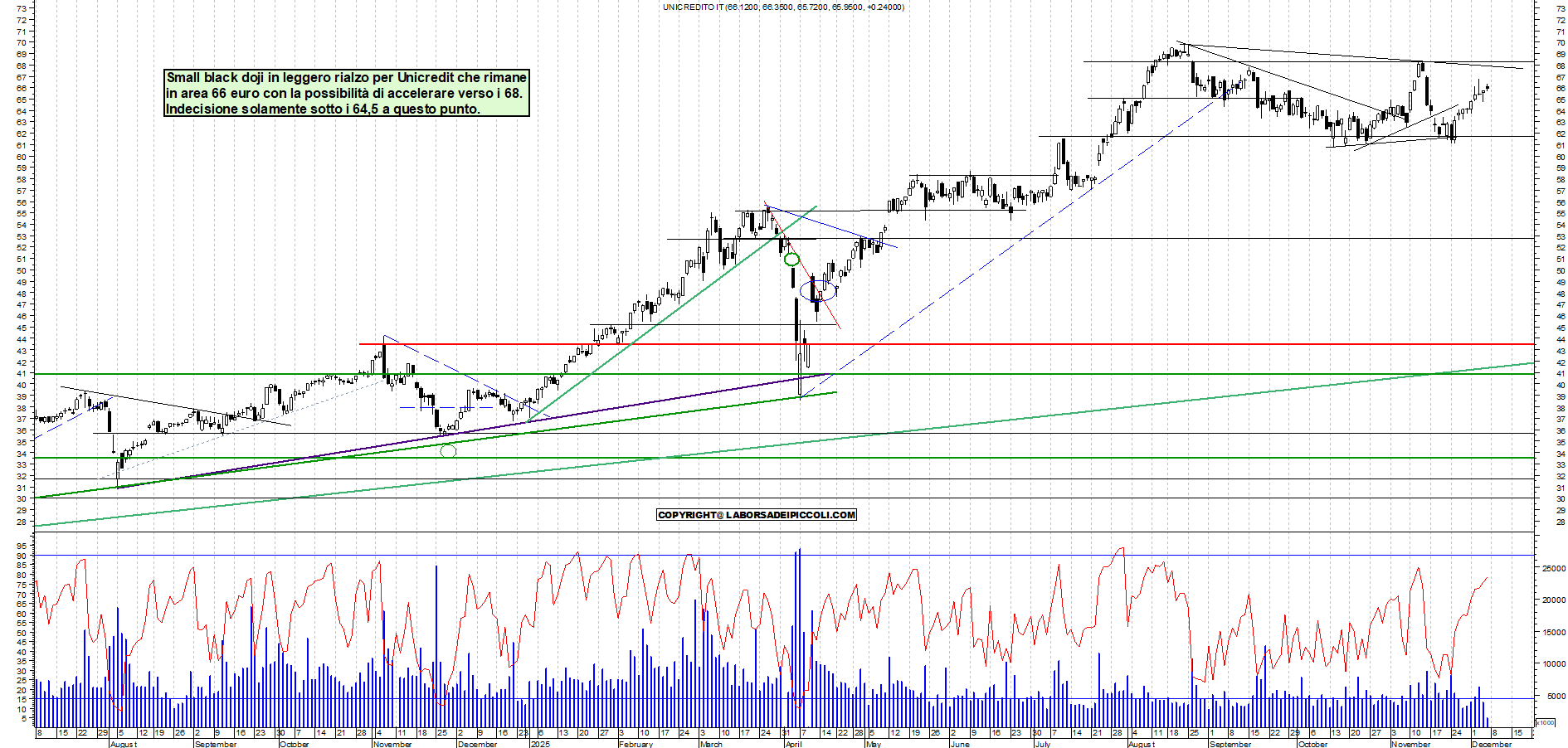The width and height of the screenshot is (1568, 748).
Task: Click the April month label
Action: pyautogui.click(x=793, y=744)
